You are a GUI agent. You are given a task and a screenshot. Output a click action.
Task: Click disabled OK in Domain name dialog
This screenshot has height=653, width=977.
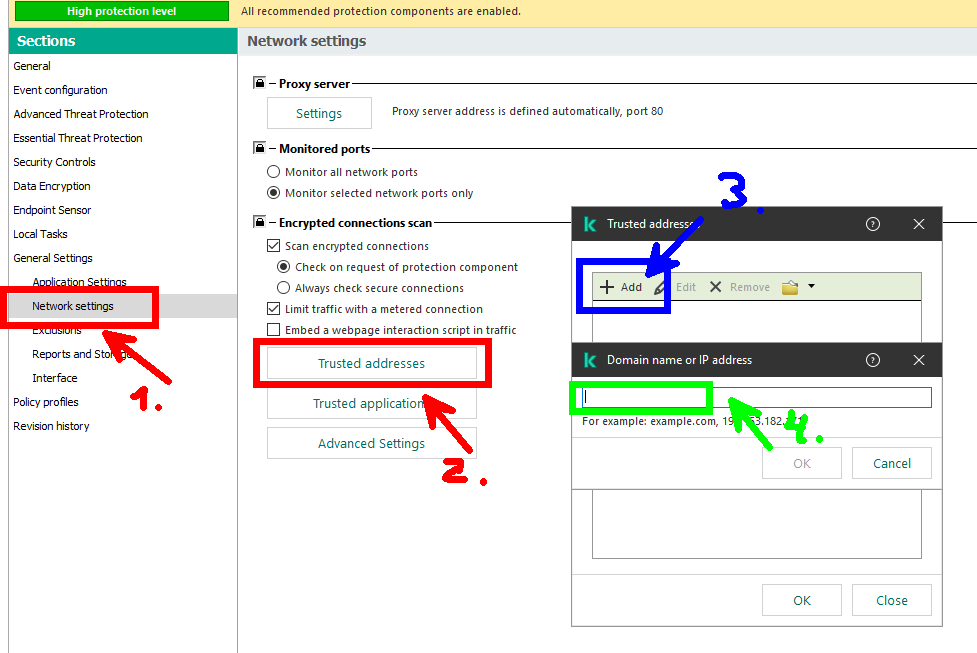(x=801, y=463)
